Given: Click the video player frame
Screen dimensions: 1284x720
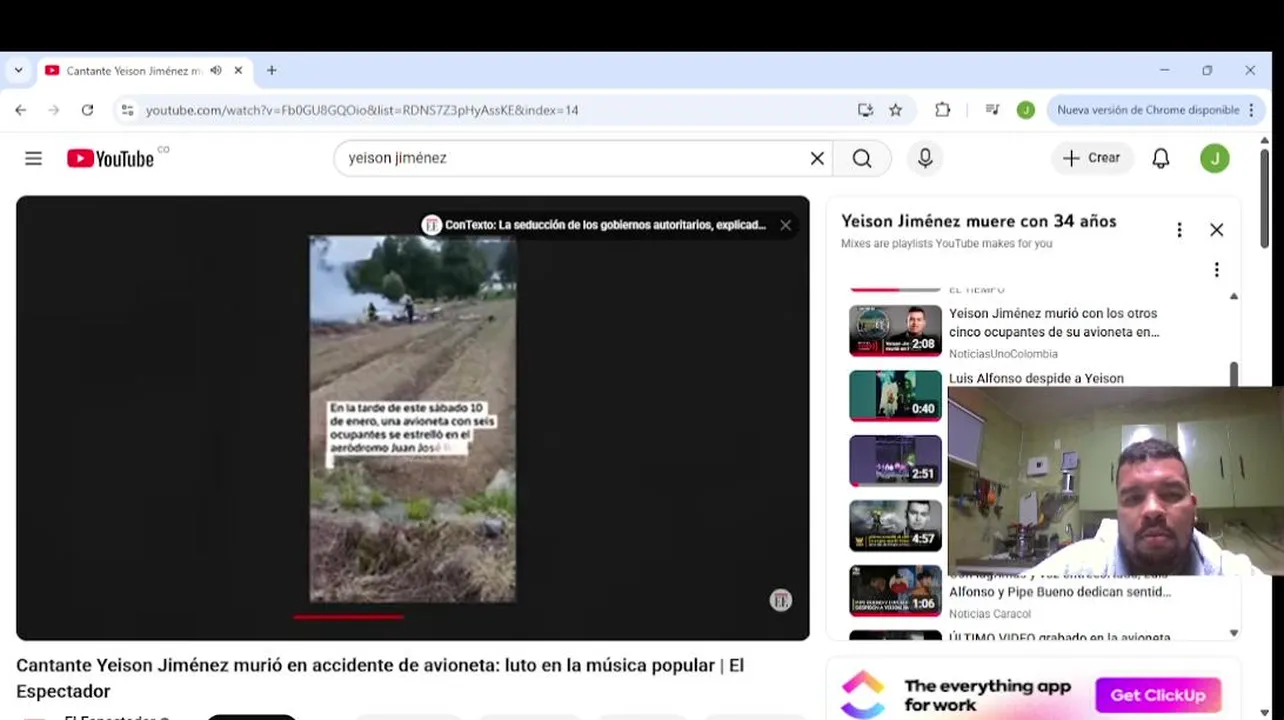Looking at the screenshot, I should 413,418.
